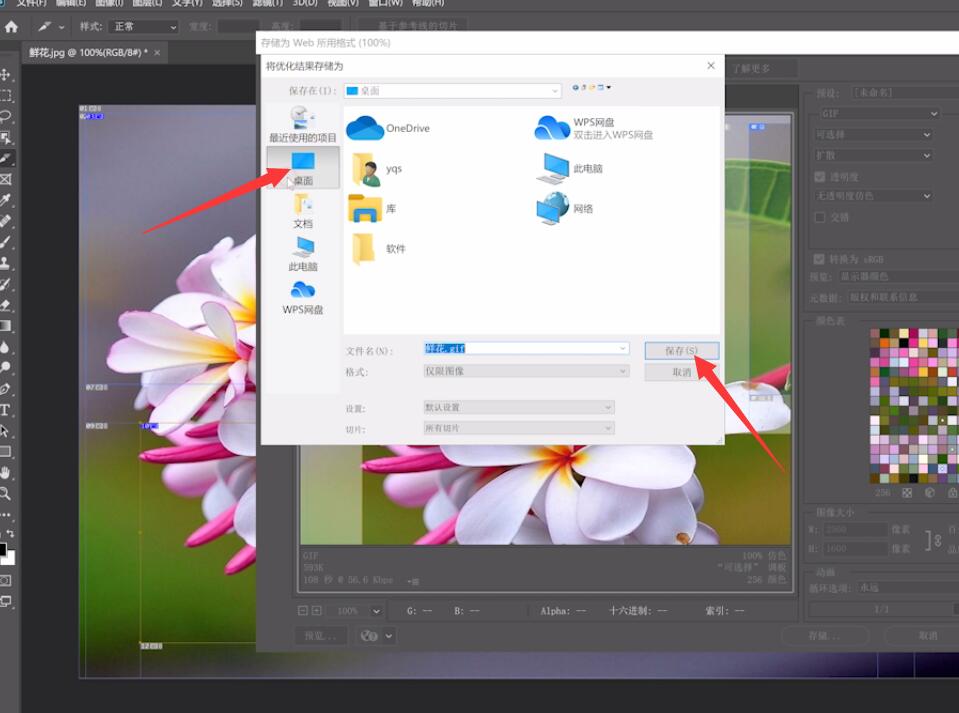Screen dimensions: 959x713
Task: Select the Rectangular Marquee tool
Action: pos(6,95)
